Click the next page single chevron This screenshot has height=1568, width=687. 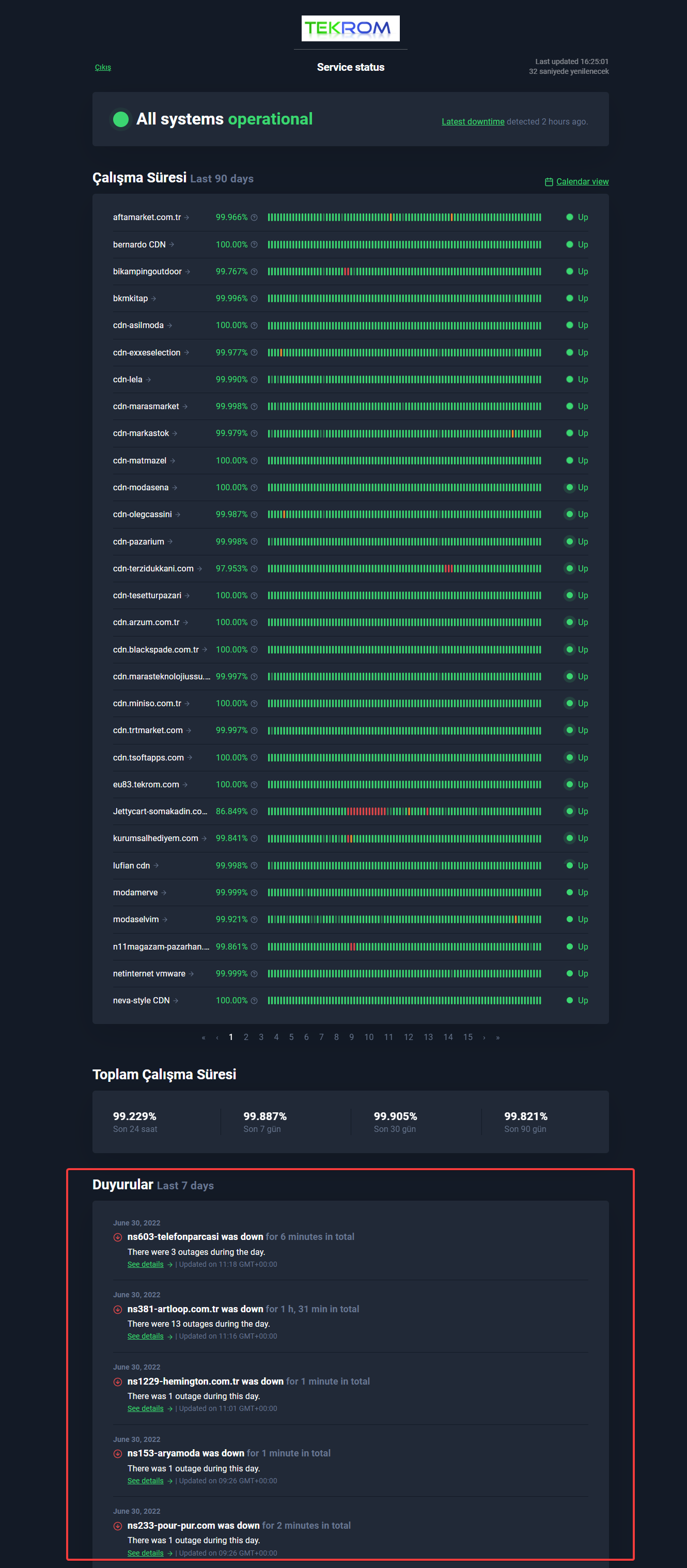pos(485,1038)
